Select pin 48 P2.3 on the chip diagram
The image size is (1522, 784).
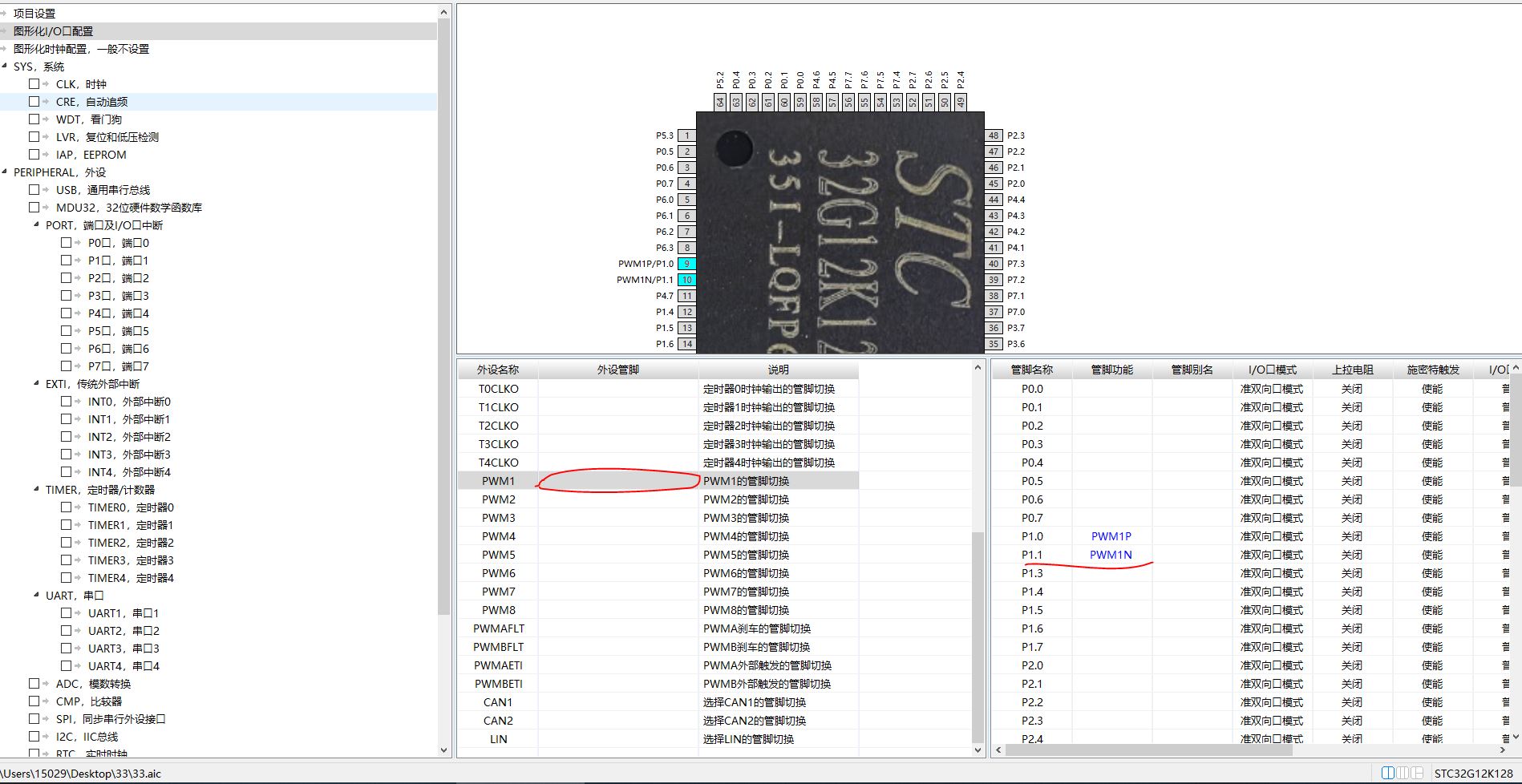click(994, 135)
